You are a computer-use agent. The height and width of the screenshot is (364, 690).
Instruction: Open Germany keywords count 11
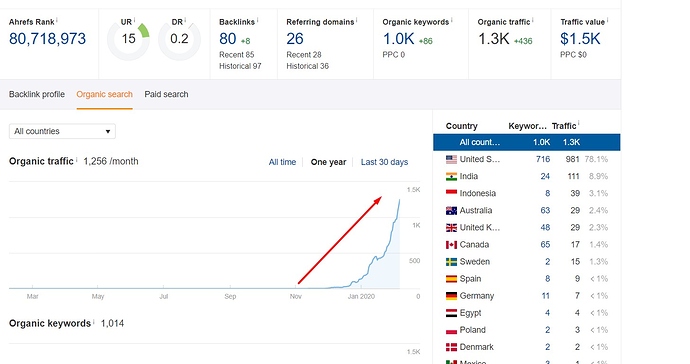point(546,296)
